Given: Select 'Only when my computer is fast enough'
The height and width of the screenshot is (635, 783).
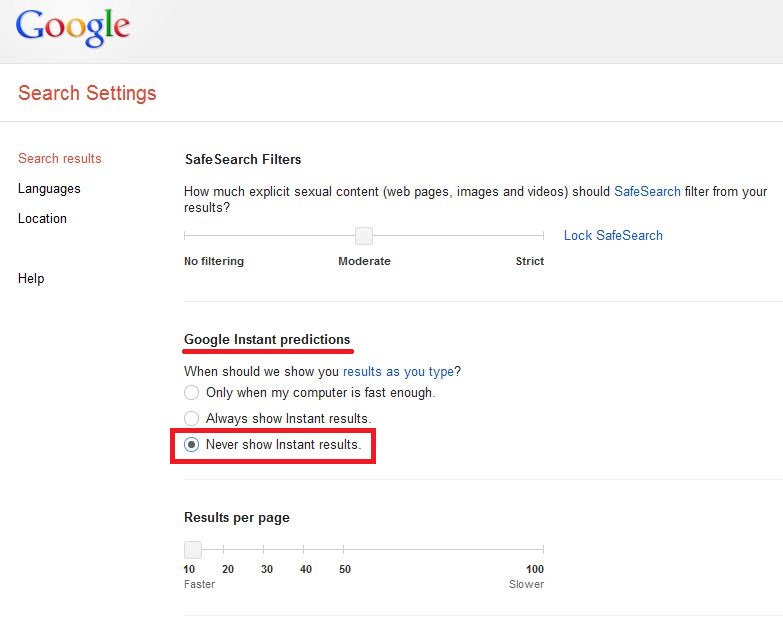Looking at the screenshot, I should coord(191,392).
